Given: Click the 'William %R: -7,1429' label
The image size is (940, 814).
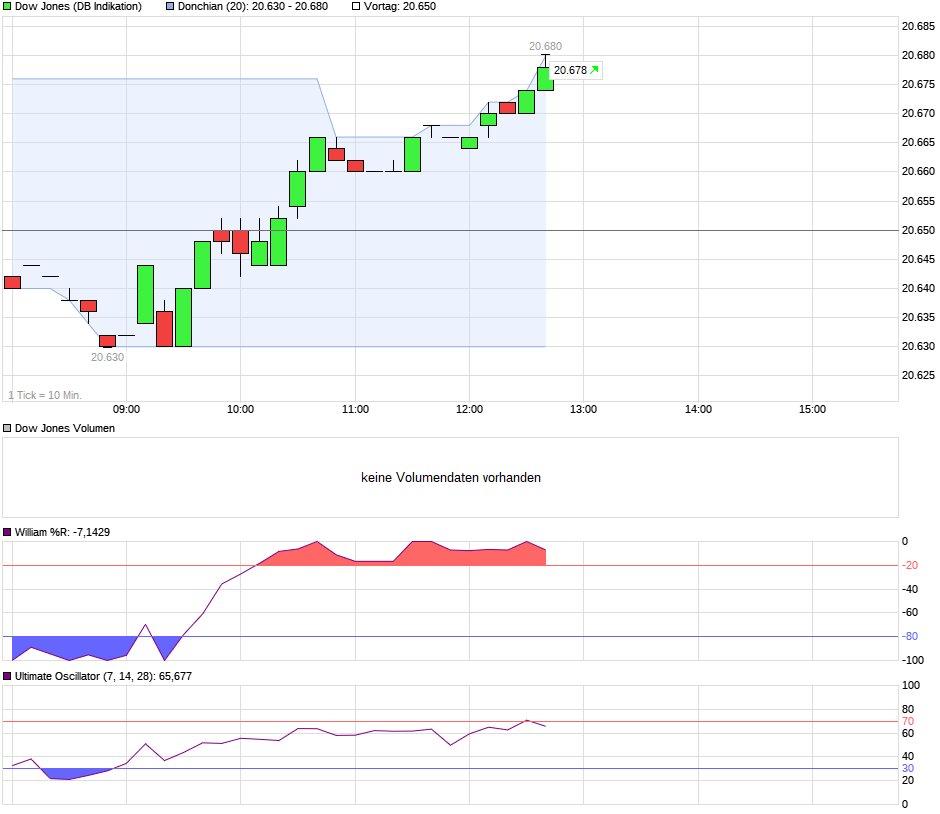Looking at the screenshot, I should point(62,532).
